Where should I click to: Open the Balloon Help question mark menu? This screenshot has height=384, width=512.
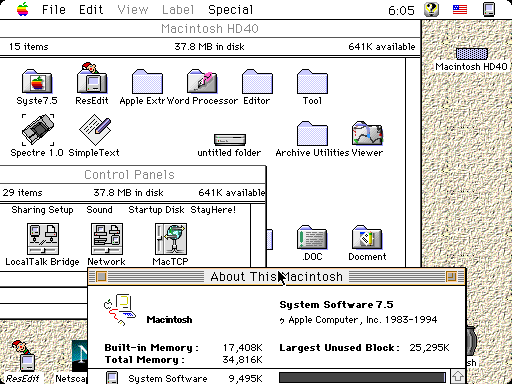(431, 9)
